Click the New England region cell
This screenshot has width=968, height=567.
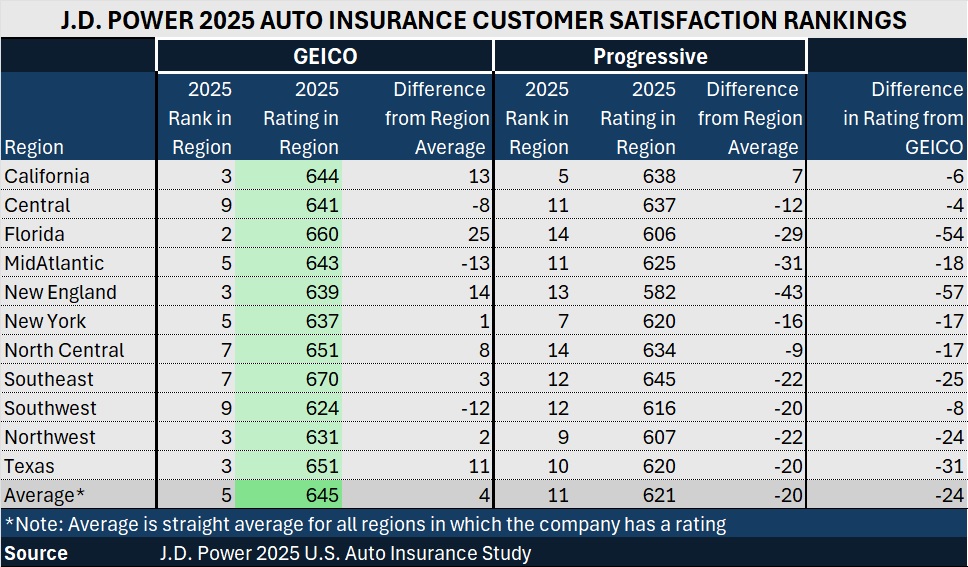tap(60, 292)
